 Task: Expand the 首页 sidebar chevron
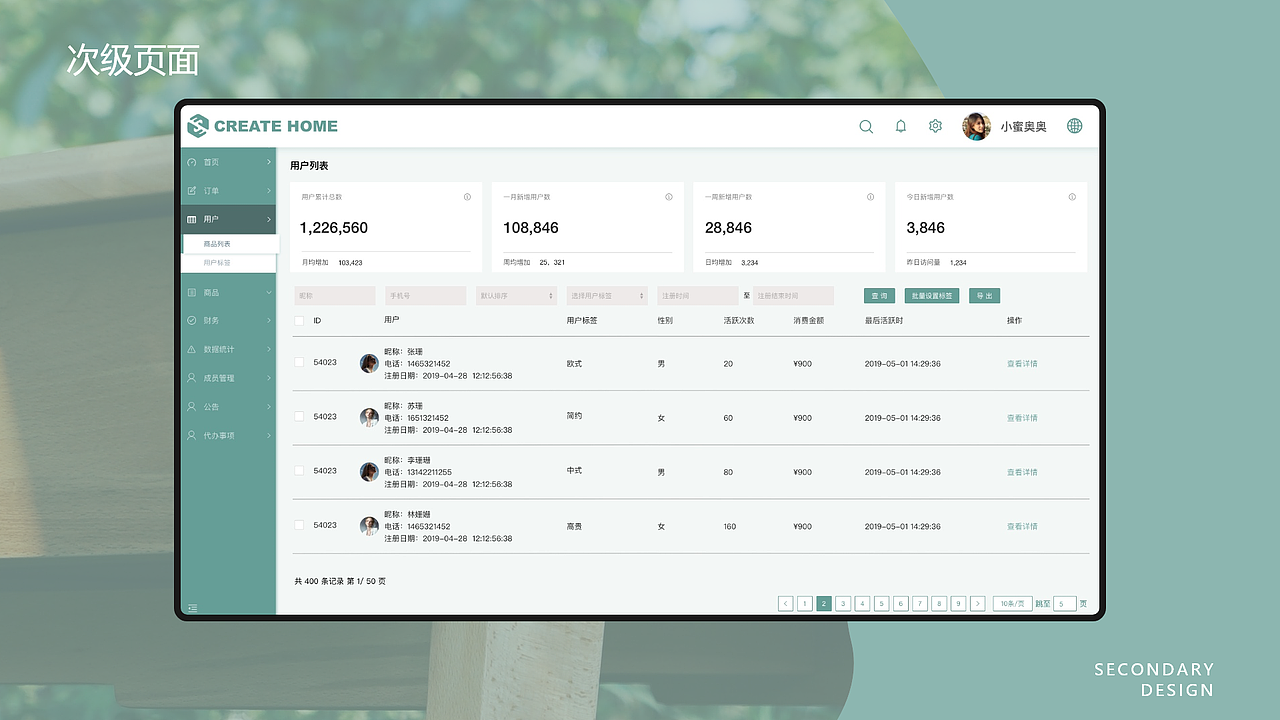(x=268, y=162)
